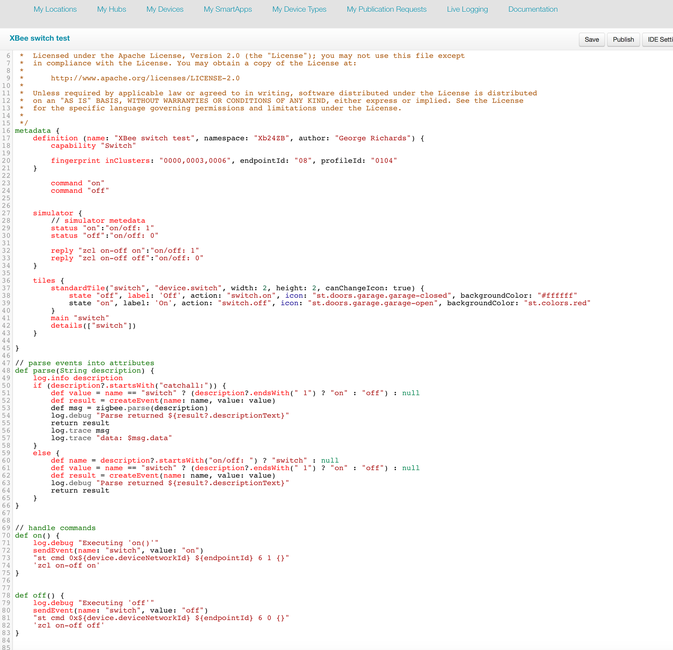Open IDE Settings
The width and height of the screenshot is (673, 650).
coord(658,39)
